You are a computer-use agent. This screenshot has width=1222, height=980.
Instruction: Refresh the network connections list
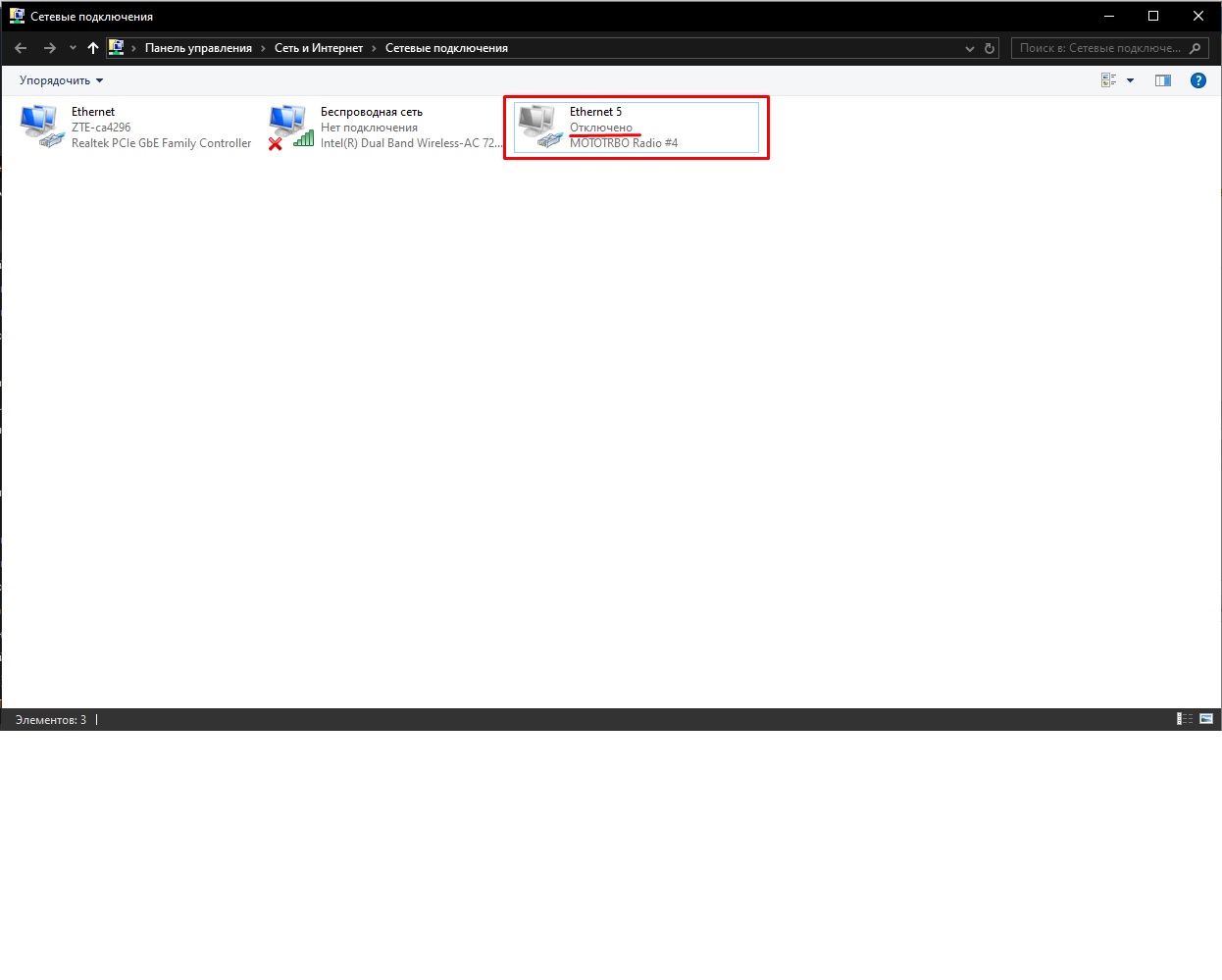[x=990, y=48]
